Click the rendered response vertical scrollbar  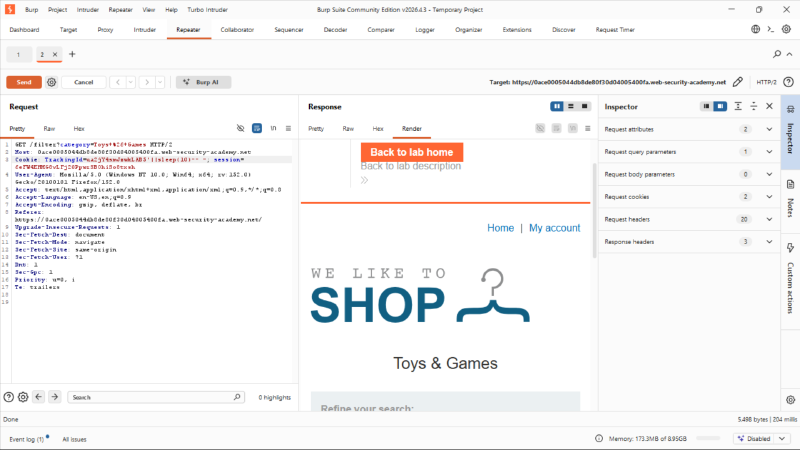(594, 210)
